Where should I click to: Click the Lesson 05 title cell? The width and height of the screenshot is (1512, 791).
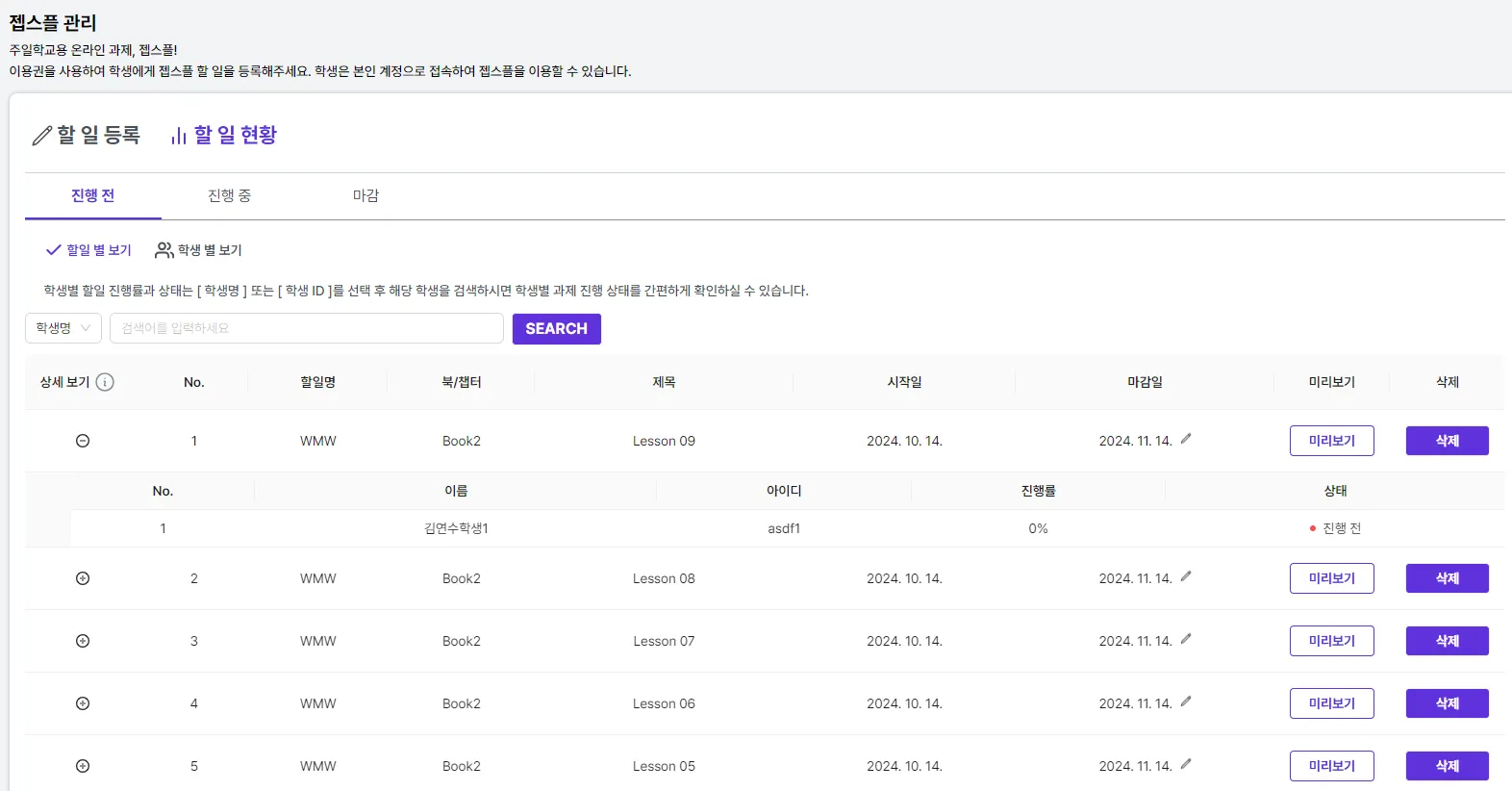664,766
